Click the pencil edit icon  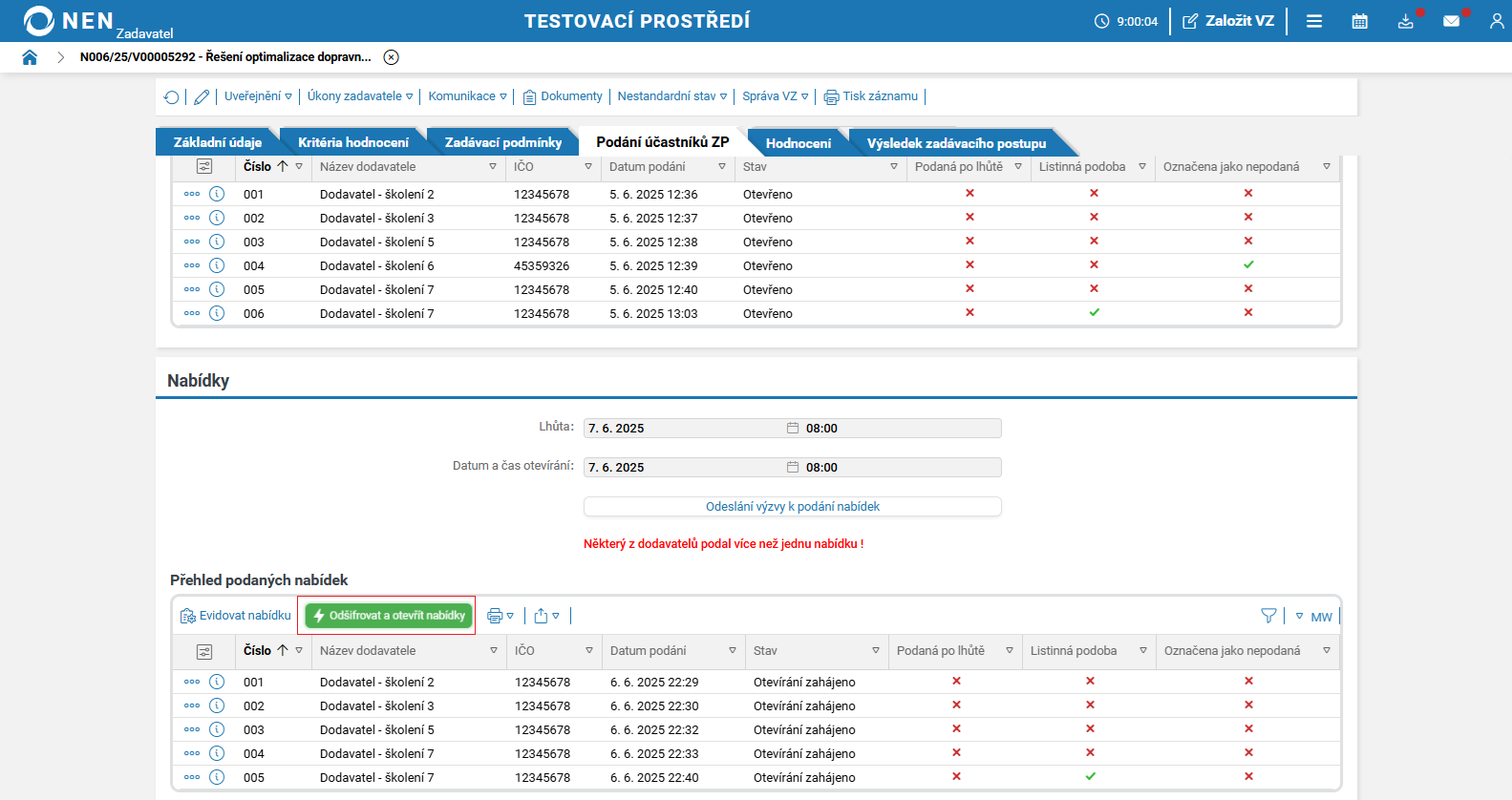tap(202, 97)
